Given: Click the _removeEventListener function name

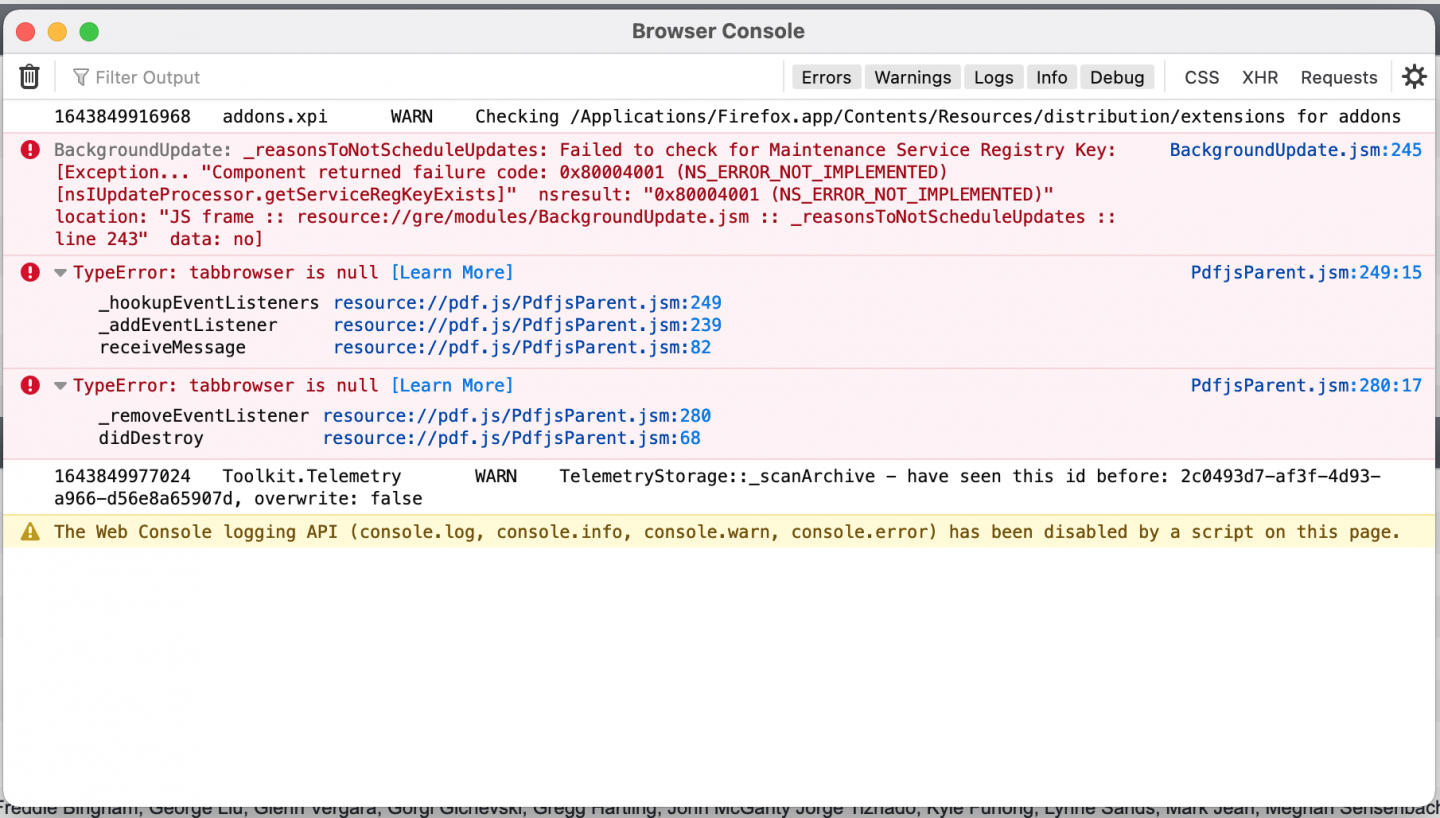Looking at the screenshot, I should click(204, 416).
